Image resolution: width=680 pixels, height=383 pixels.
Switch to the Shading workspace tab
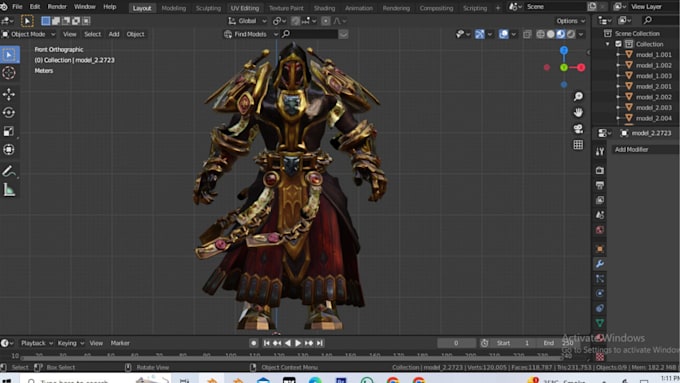point(324,8)
